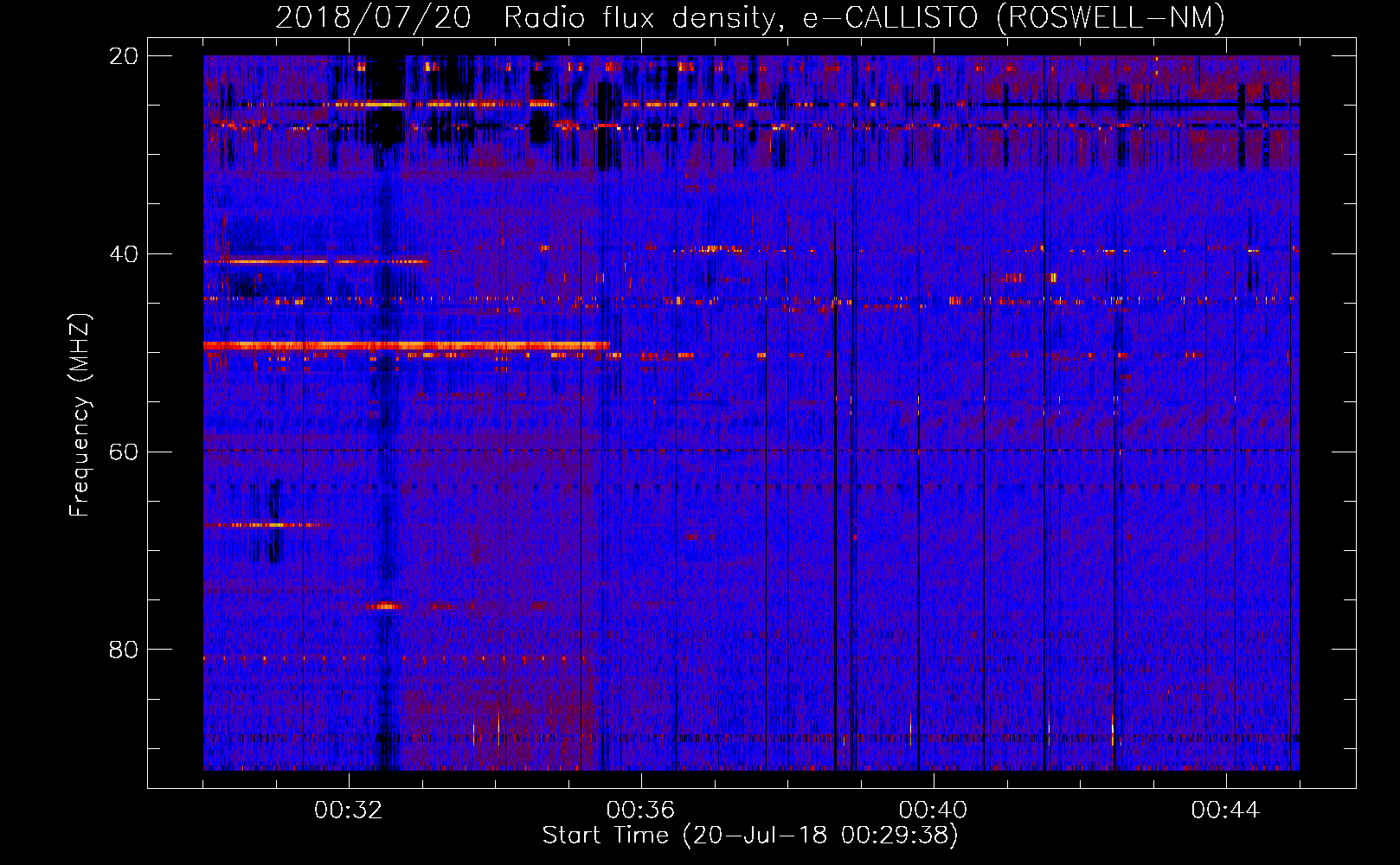1400x865 pixels.
Task: Click the 'Start Time (20-Jul-18 00:29:38)' label
Action: coord(750,836)
